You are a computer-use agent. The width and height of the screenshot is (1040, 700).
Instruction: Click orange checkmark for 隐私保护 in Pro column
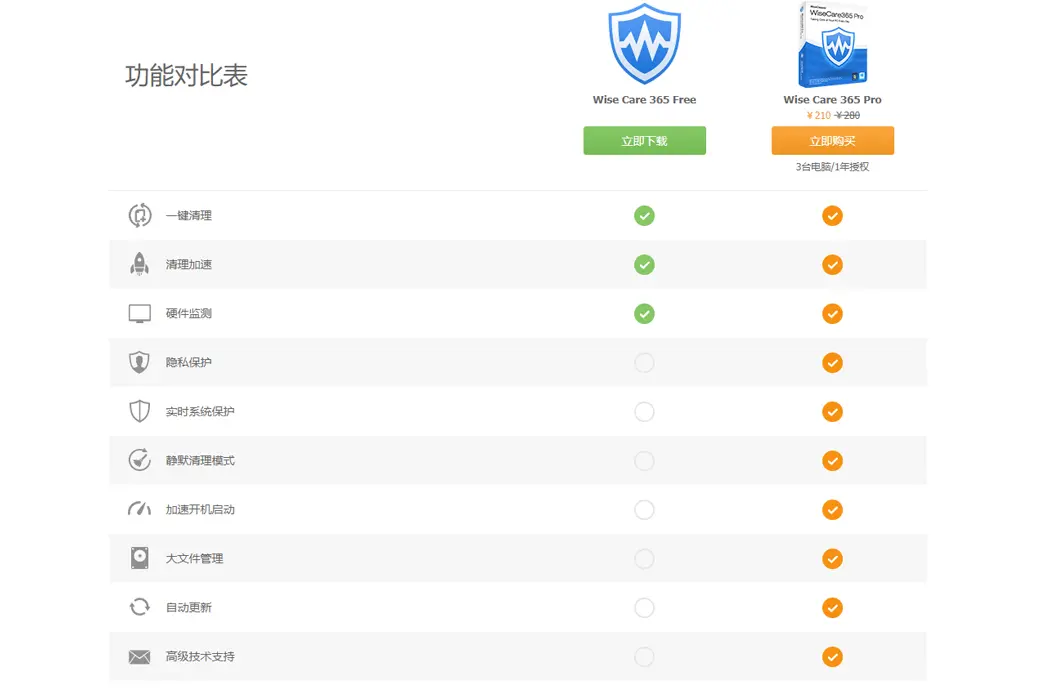(832, 363)
